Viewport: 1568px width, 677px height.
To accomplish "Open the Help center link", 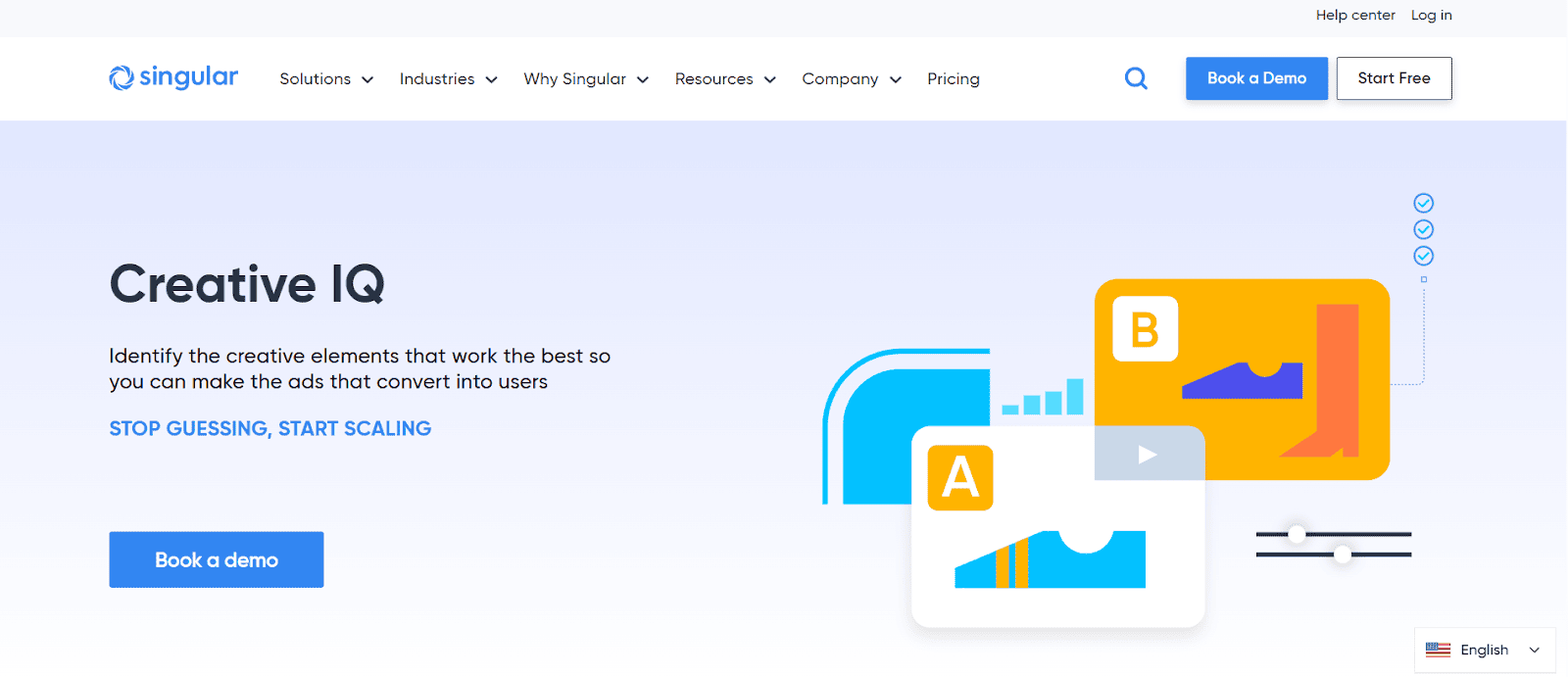I will 1354,15.
